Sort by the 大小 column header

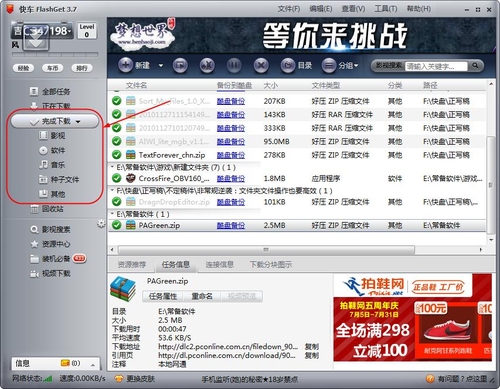(x=270, y=85)
